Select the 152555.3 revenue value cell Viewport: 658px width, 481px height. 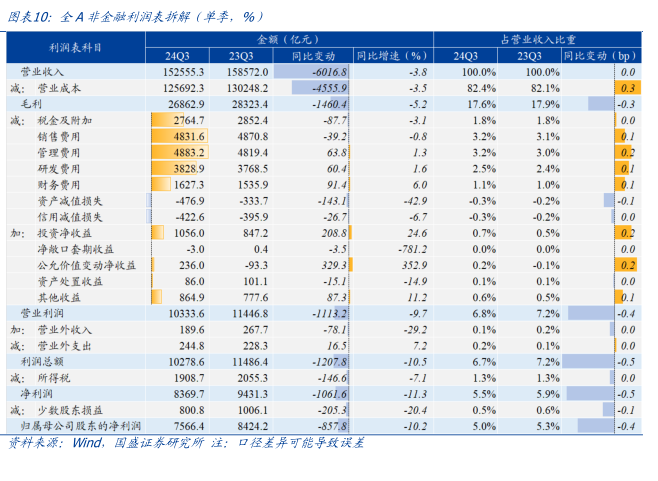[x=182, y=73]
